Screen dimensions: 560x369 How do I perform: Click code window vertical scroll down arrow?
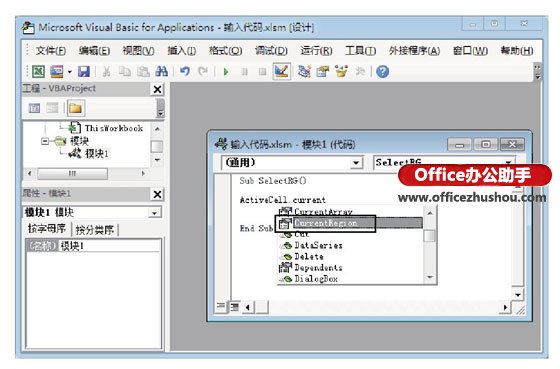(x=518, y=295)
